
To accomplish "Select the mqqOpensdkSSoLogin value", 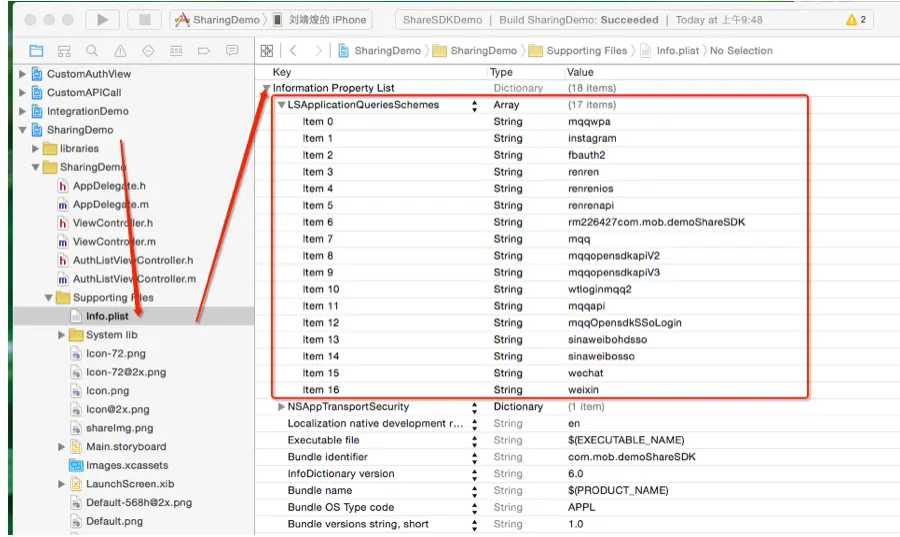I will click(624, 322).
